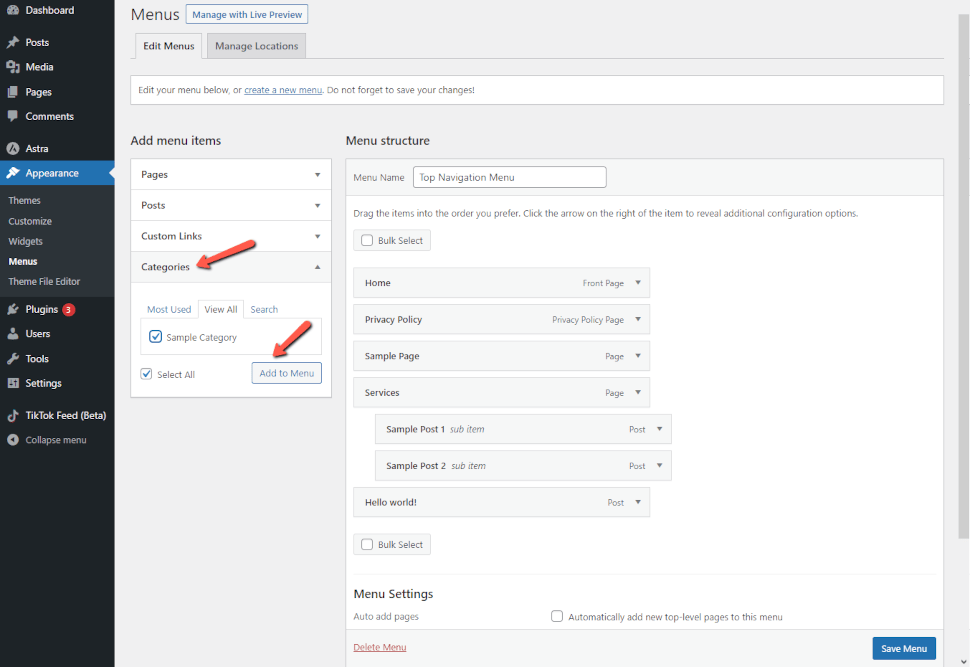Open the Search tab in Categories
Image resolution: width=970 pixels, height=667 pixels.
[x=264, y=309]
